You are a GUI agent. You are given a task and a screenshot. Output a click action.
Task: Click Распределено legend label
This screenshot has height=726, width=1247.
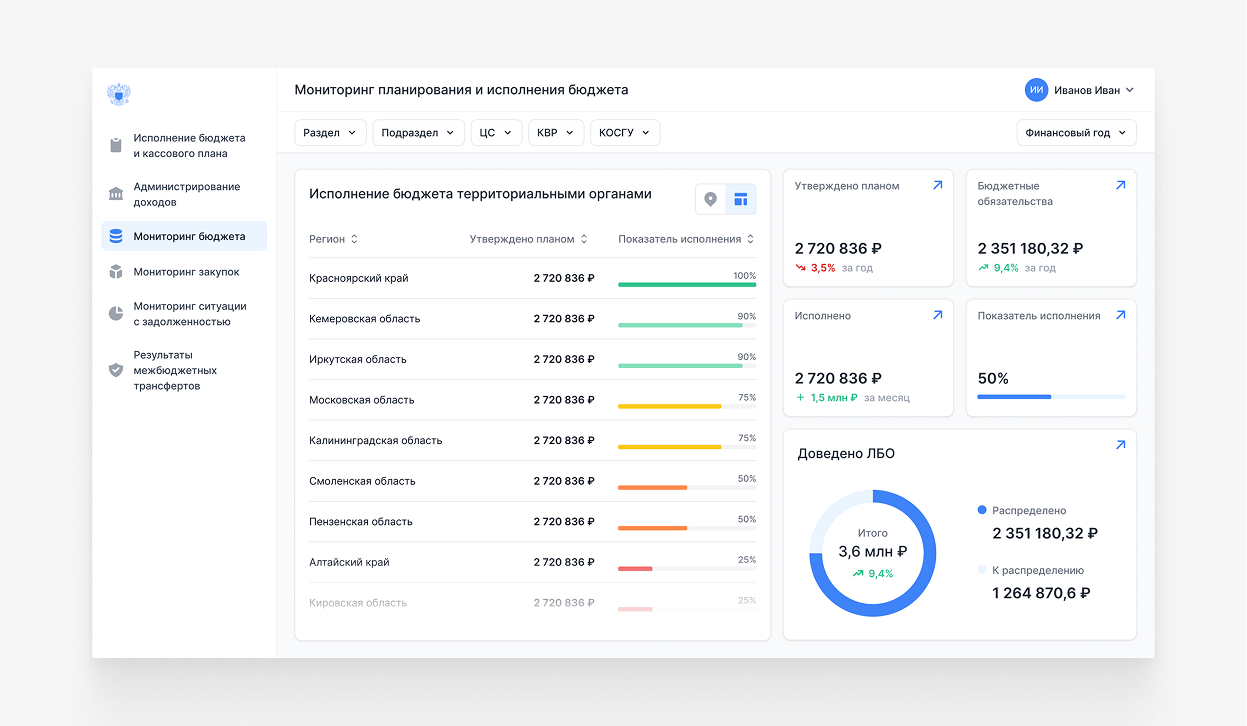(x=1029, y=510)
